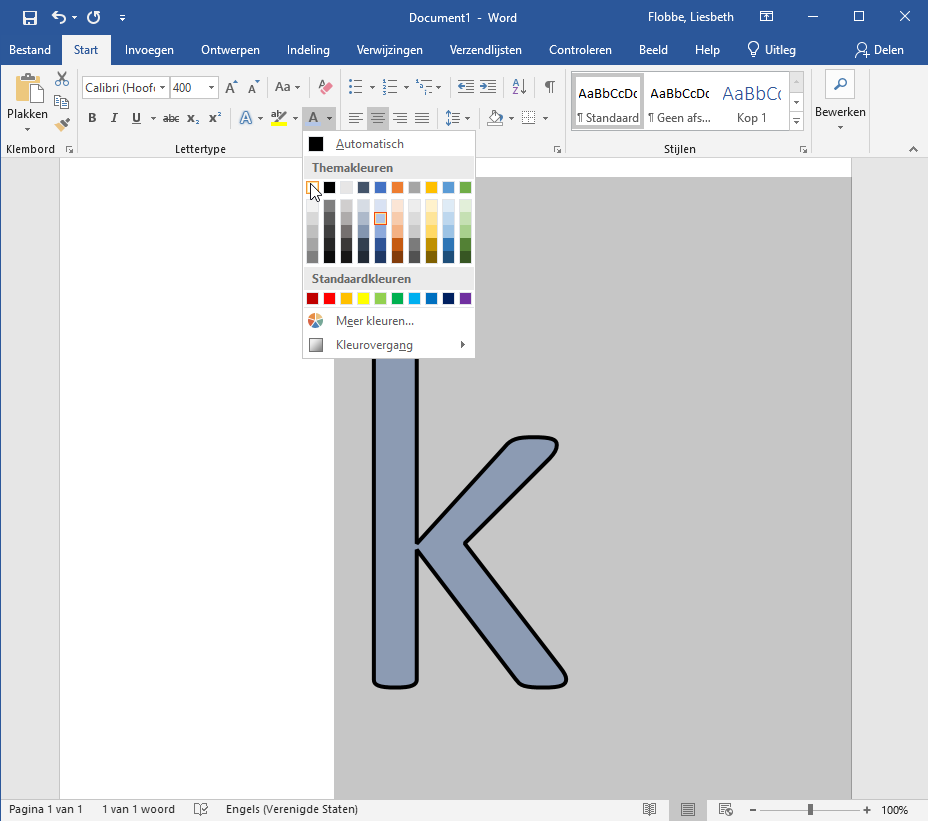Viewport: 928px width, 821px height.
Task: Click Engels (Verenigde Staten) language indicator
Action: 292,809
